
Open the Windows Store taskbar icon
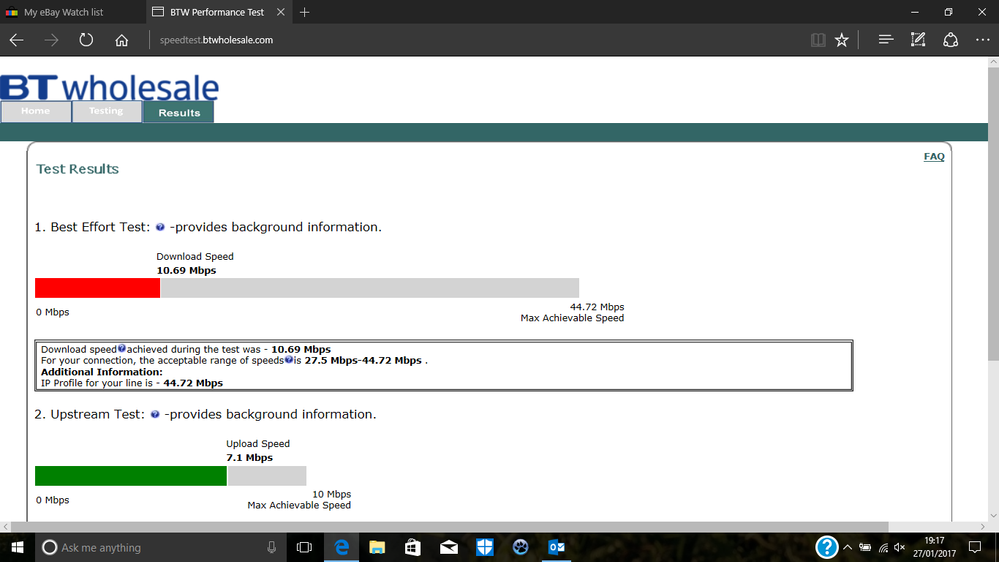[x=413, y=547]
